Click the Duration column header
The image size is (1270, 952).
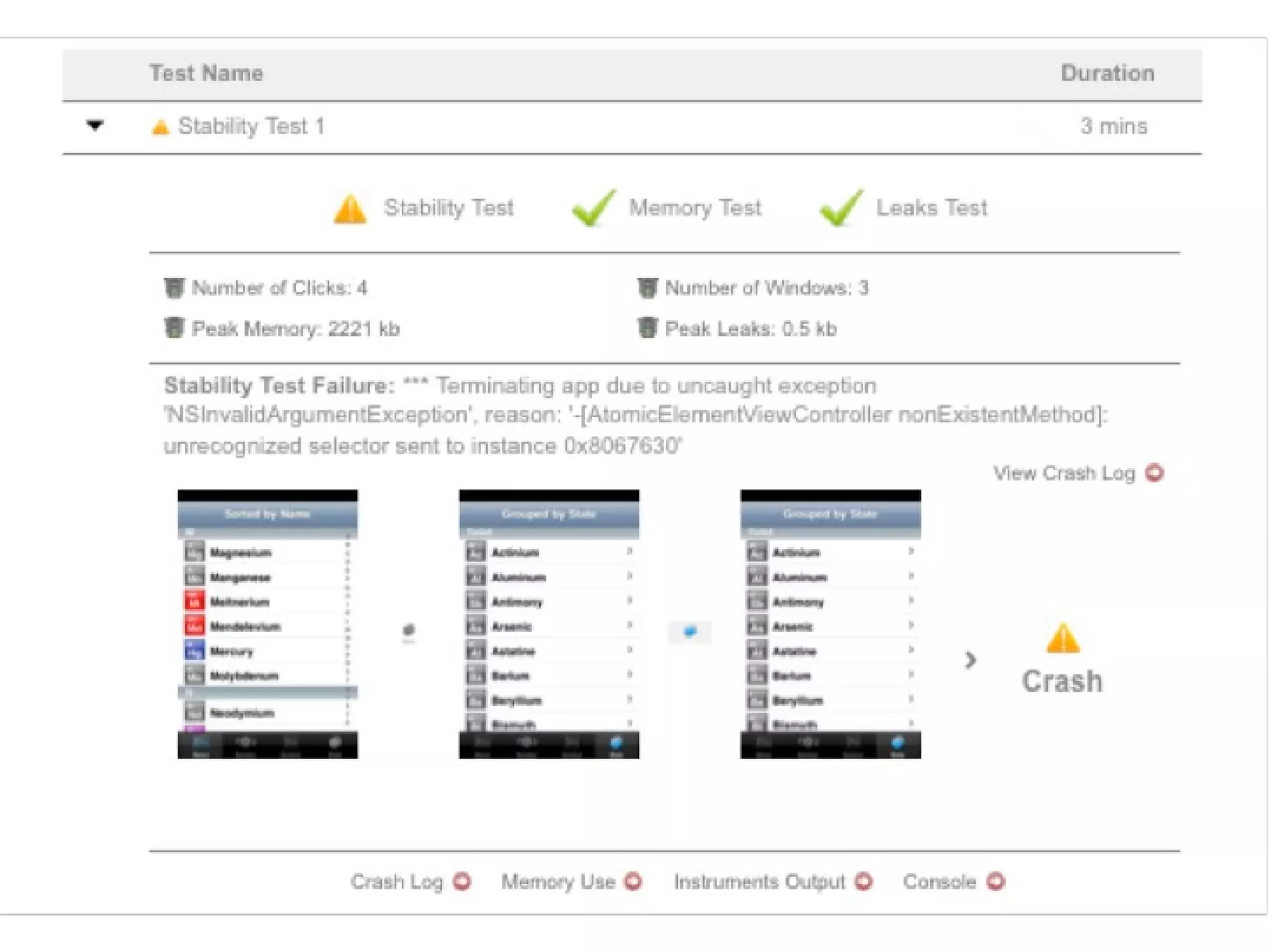coord(1108,74)
